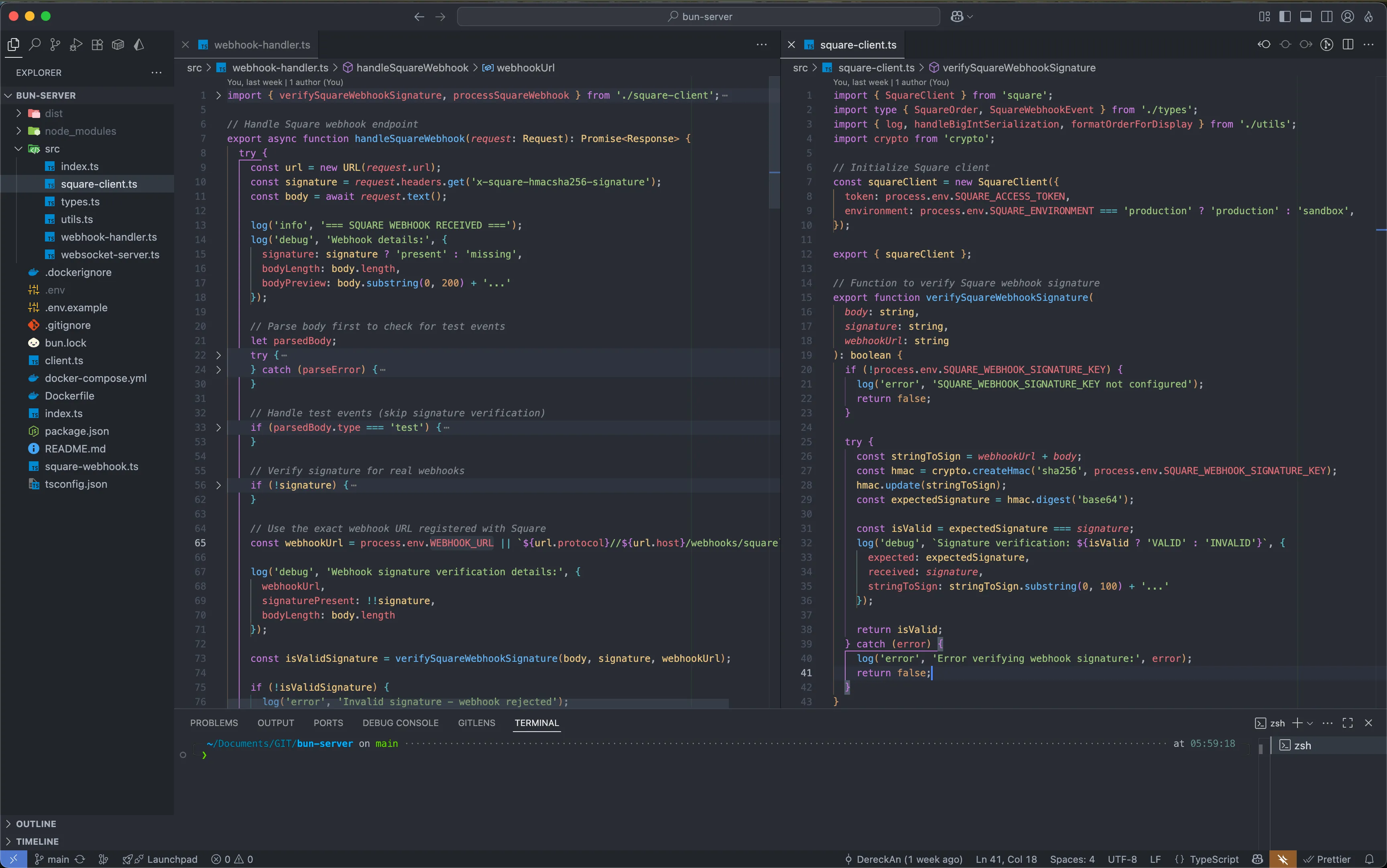Go forward with the right navigation arrow
The image size is (1387, 868).
click(x=440, y=17)
